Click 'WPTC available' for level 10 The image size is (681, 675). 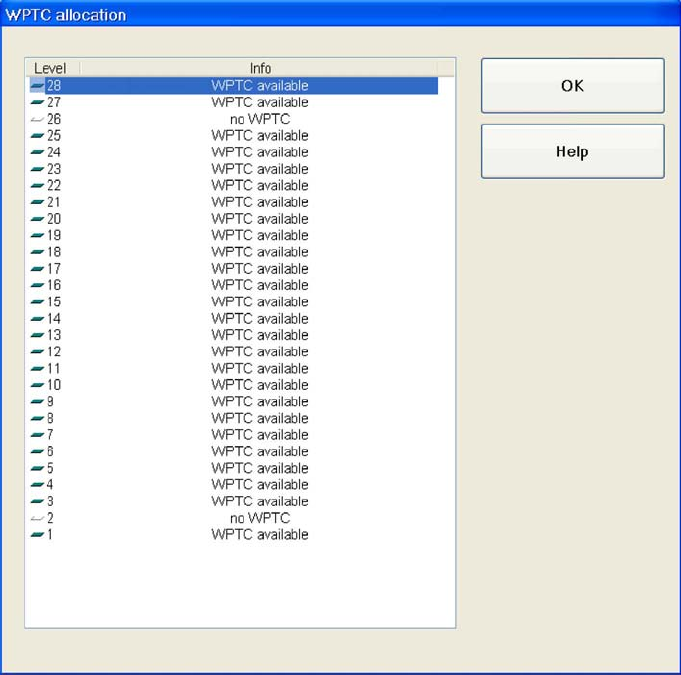tap(260, 385)
